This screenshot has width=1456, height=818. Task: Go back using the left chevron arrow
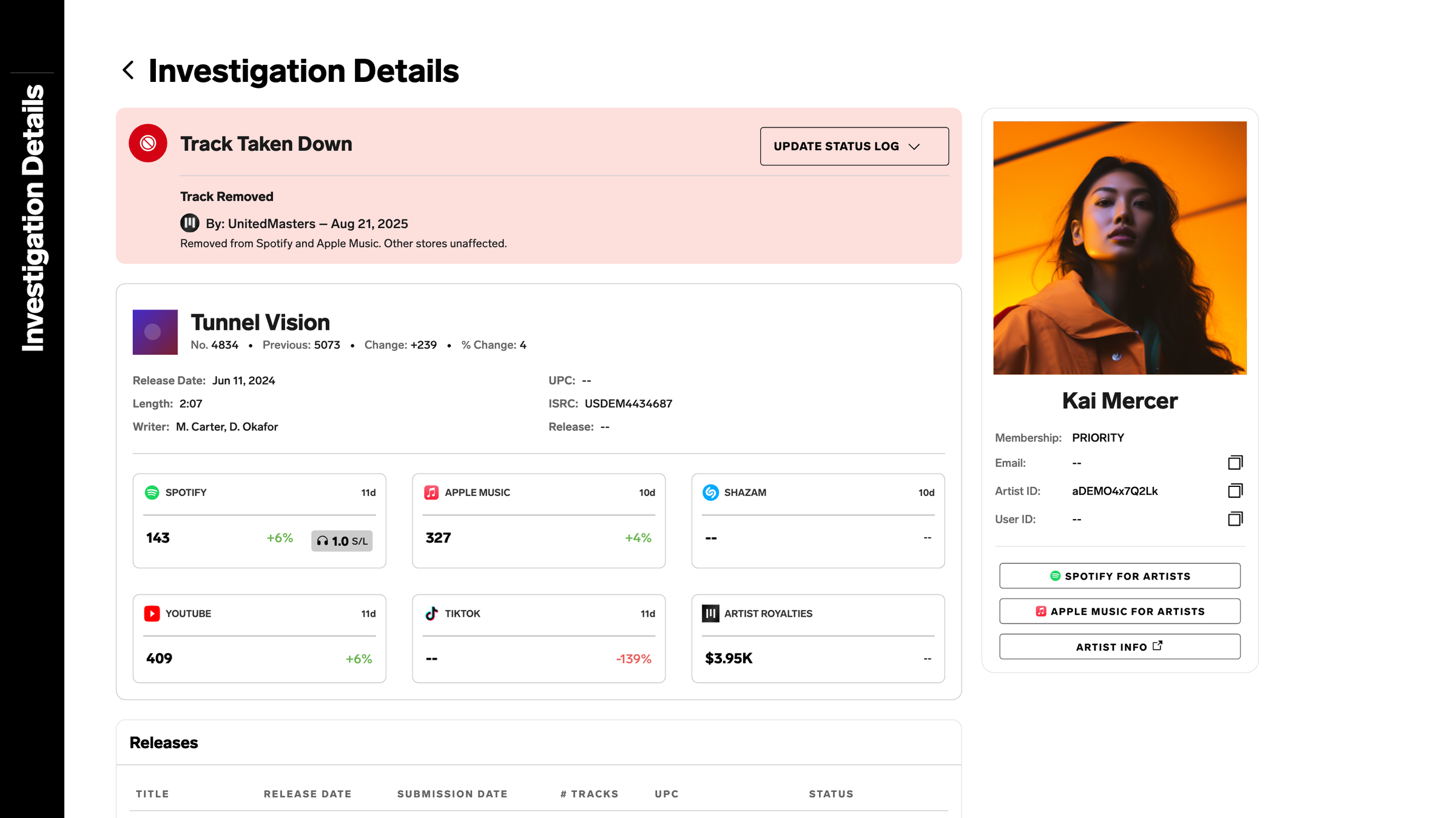(x=128, y=70)
